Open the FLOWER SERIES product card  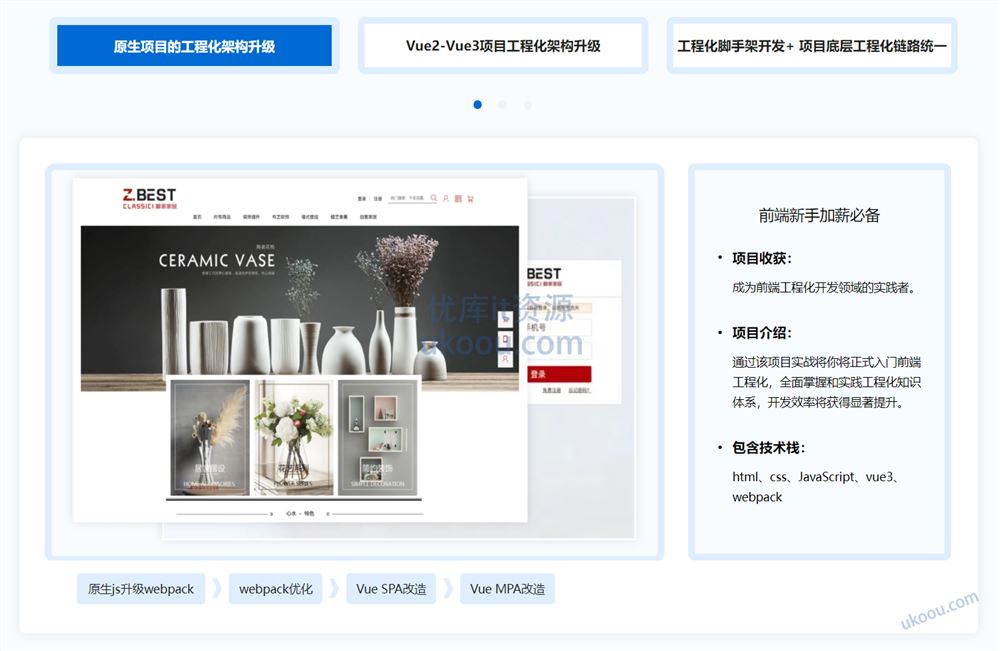click(x=294, y=437)
